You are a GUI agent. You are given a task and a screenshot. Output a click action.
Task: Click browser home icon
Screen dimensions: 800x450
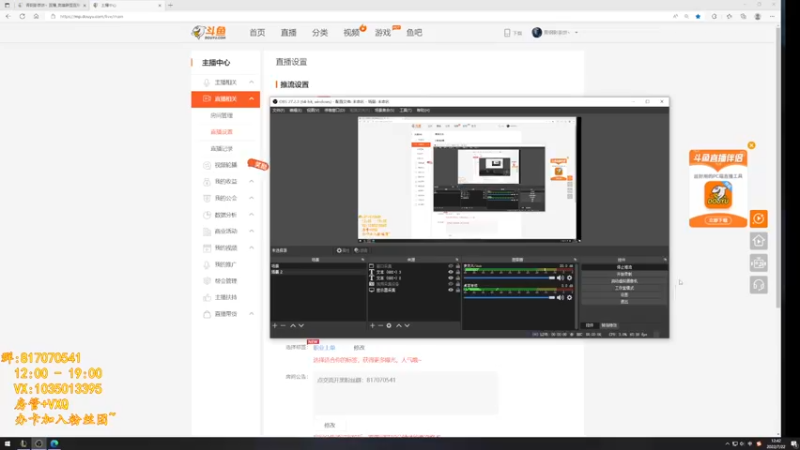coord(36,16)
